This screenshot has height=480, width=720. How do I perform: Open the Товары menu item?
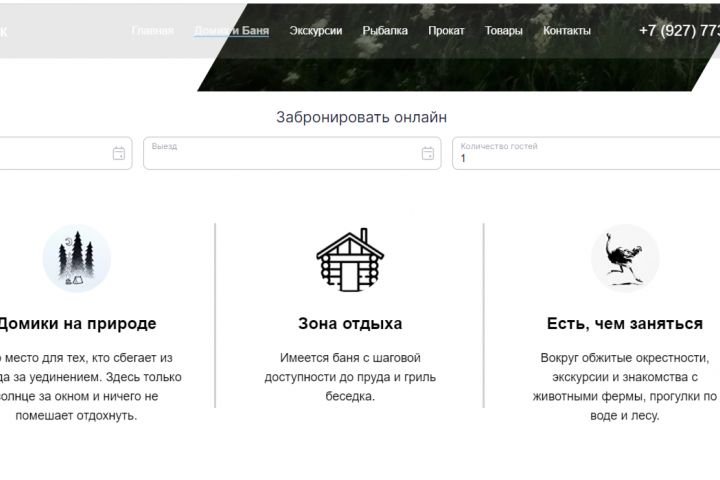tap(504, 30)
